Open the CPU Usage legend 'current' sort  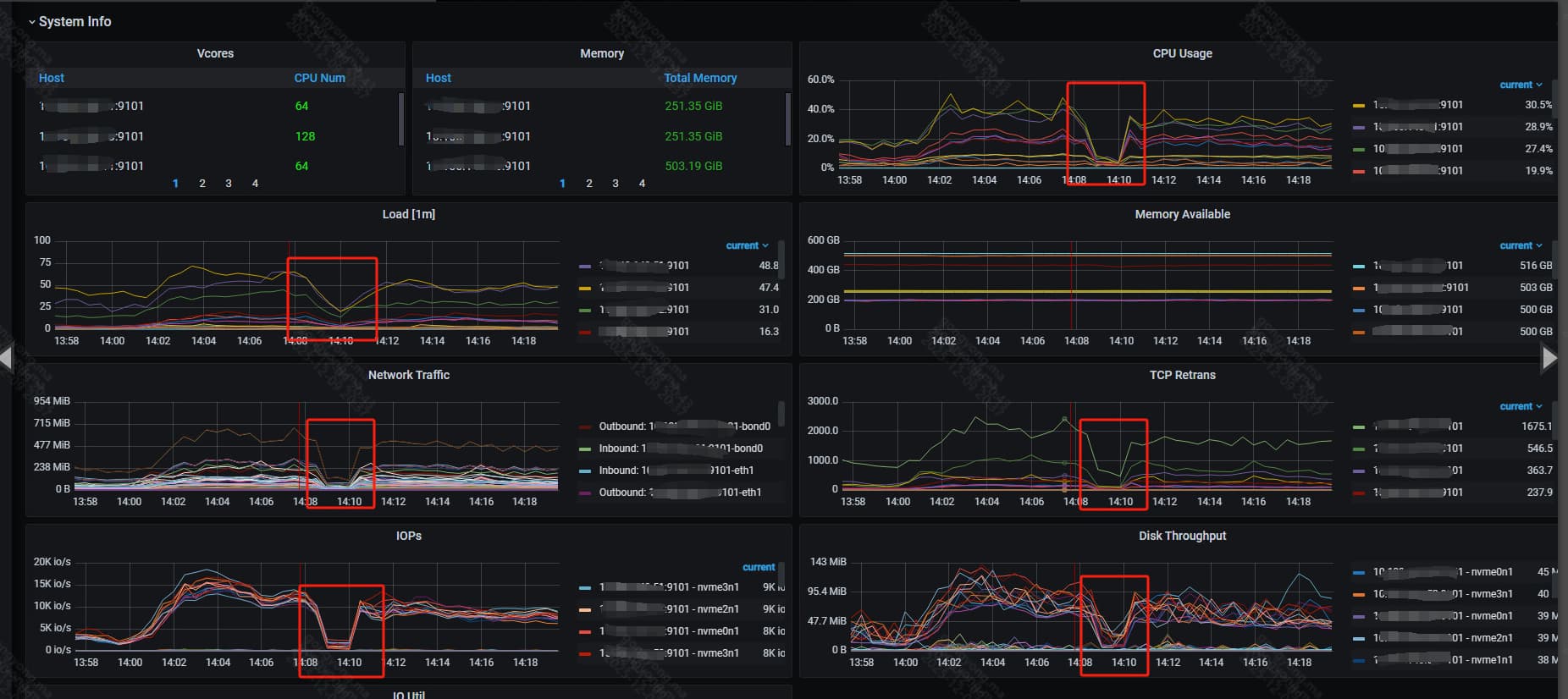click(1520, 85)
